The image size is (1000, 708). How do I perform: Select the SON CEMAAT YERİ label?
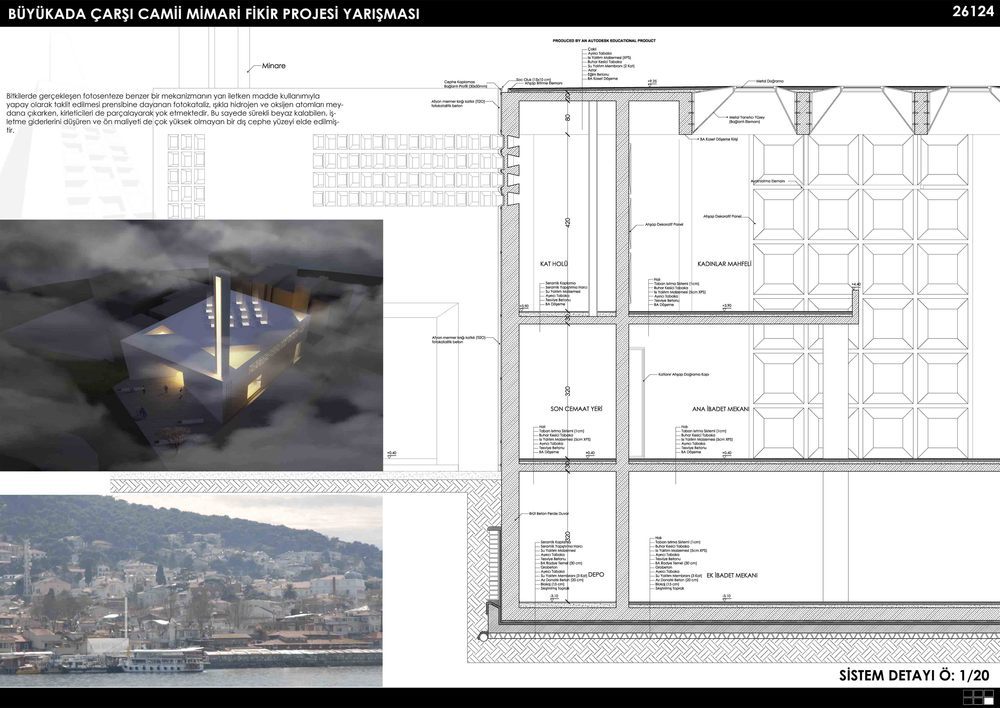[577, 408]
